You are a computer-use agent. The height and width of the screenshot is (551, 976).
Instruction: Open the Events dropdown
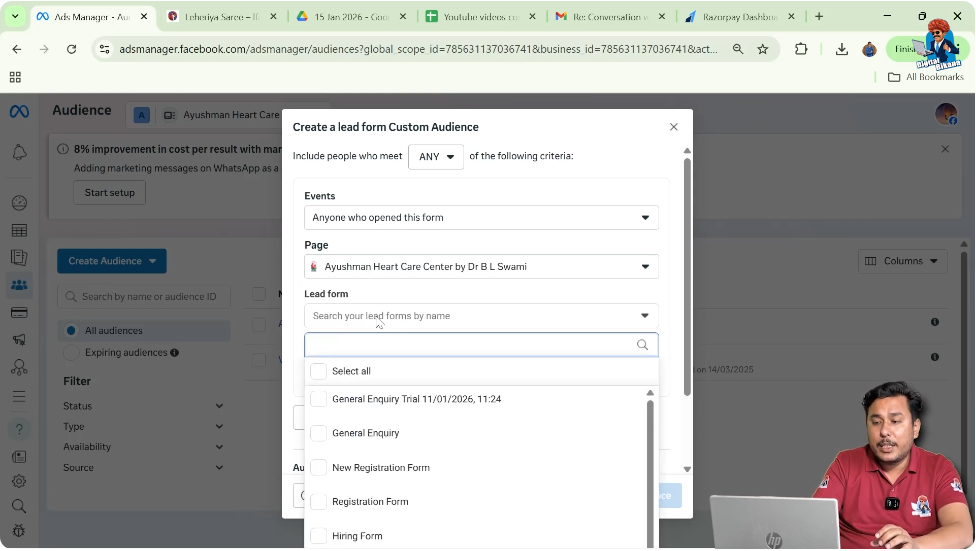[481, 218]
